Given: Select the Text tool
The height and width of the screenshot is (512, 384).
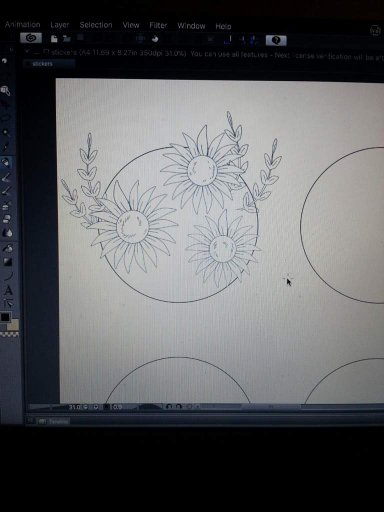Looking at the screenshot, I should 9,290.
